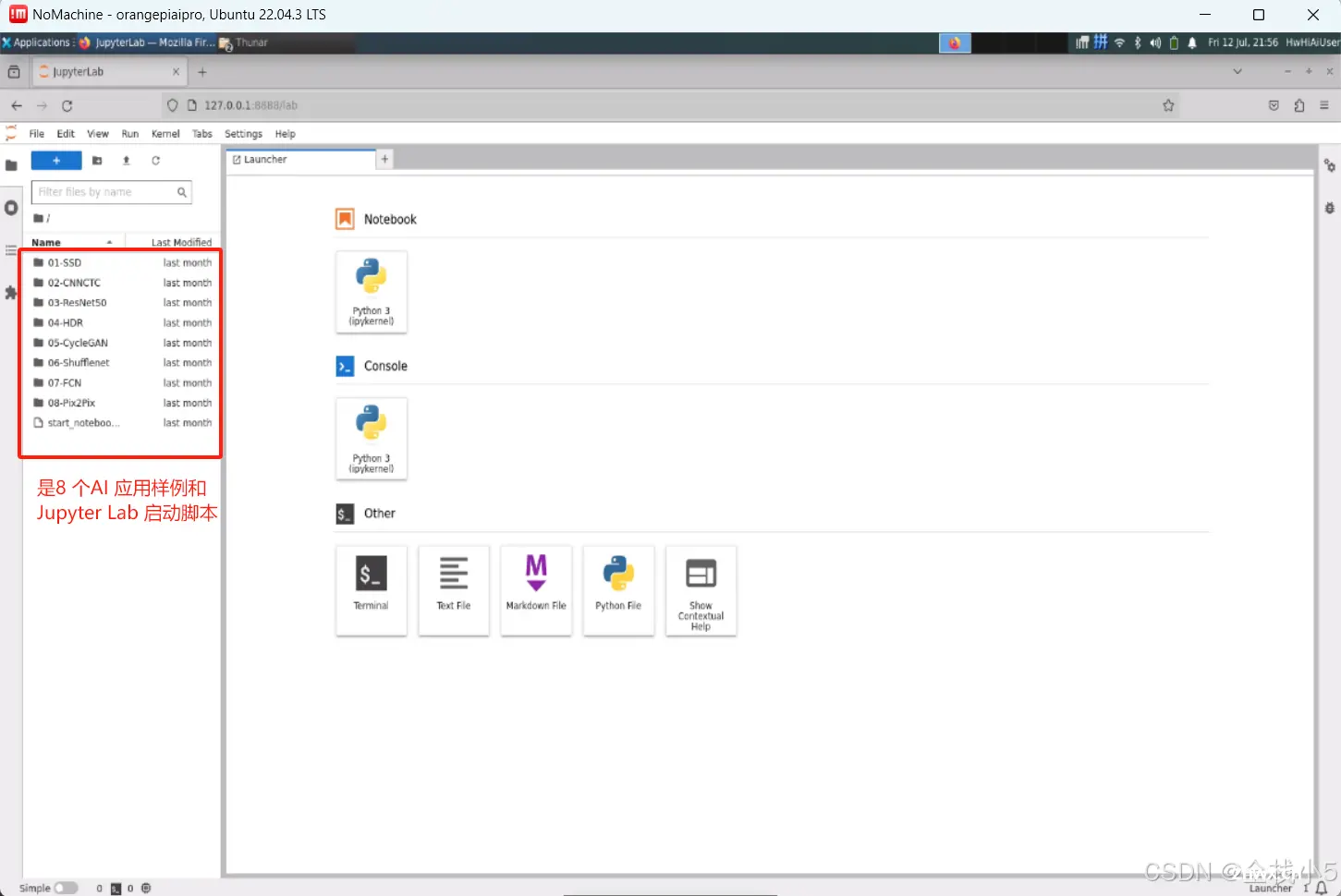The width and height of the screenshot is (1341, 896).
Task: Open a new Firefox tab
Action: 202,71
